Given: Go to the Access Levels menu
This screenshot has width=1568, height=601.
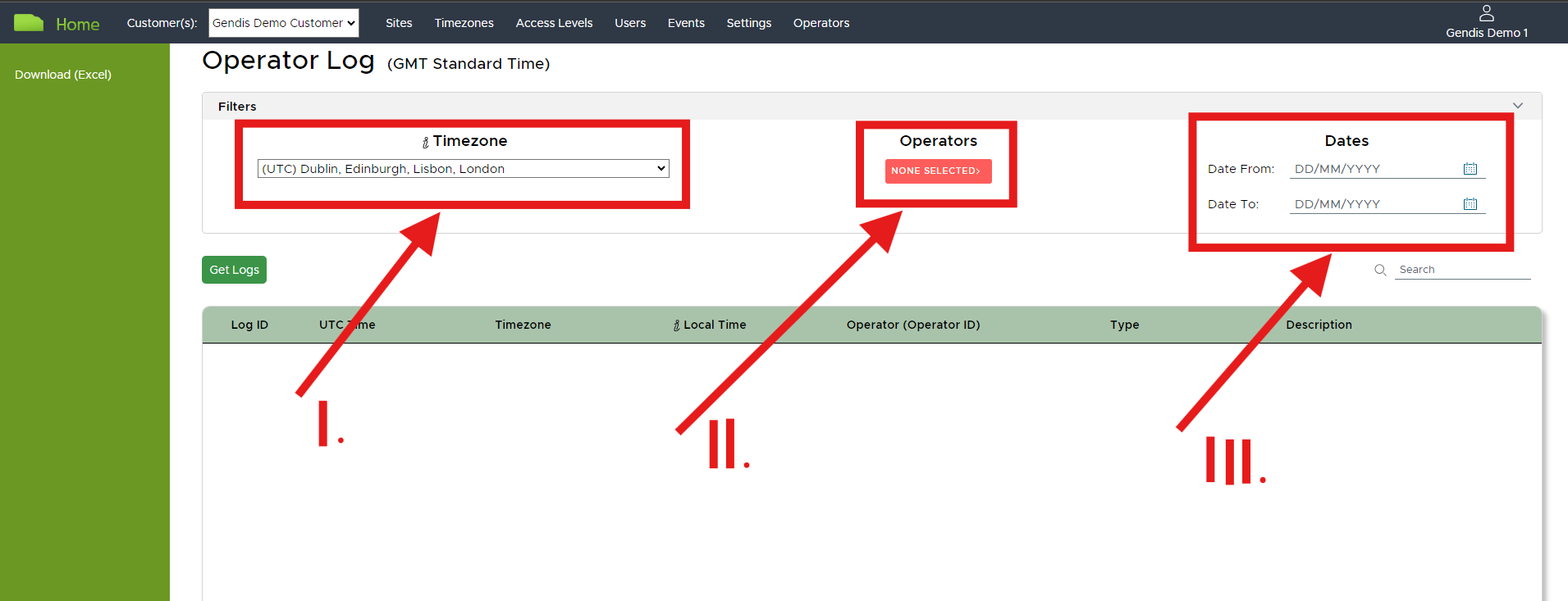Looking at the screenshot, I should (x=554, y=23).
